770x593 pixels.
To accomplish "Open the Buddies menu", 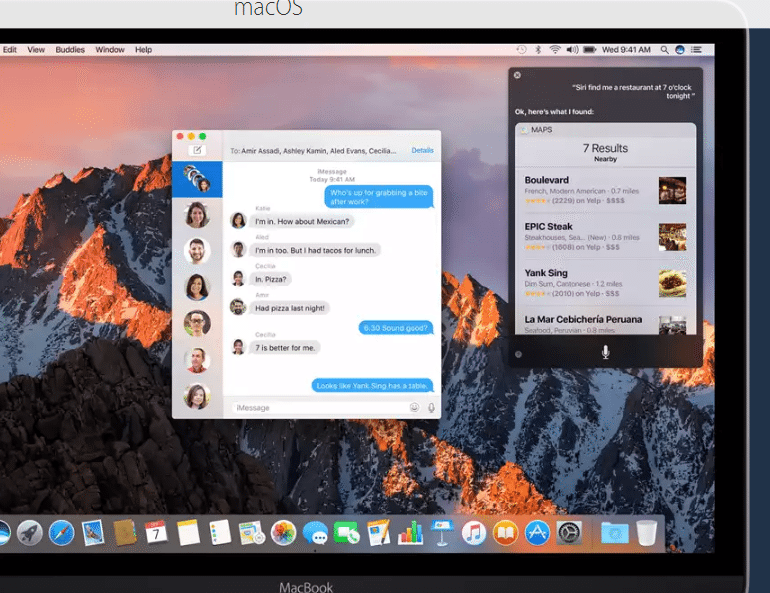I will (x=70, y=50).
